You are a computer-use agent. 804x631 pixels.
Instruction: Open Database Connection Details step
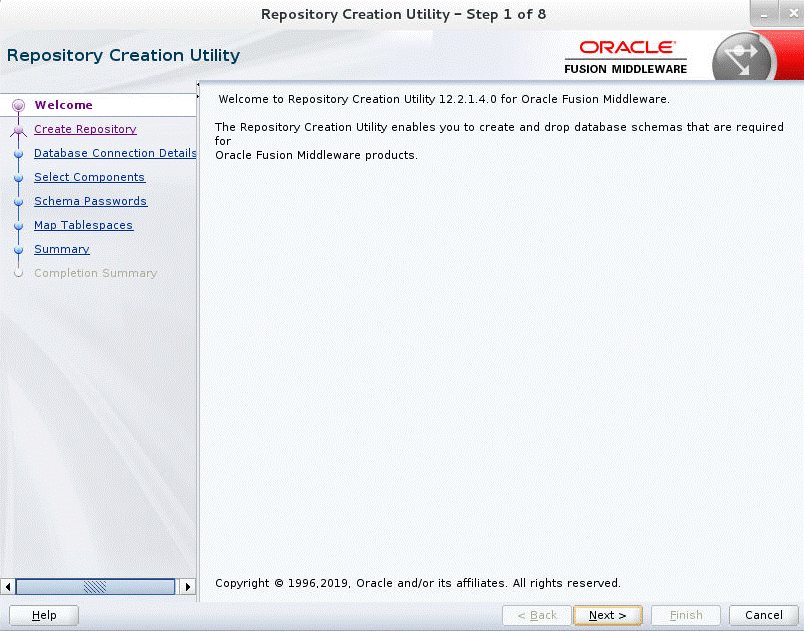[x=115, y=153]
